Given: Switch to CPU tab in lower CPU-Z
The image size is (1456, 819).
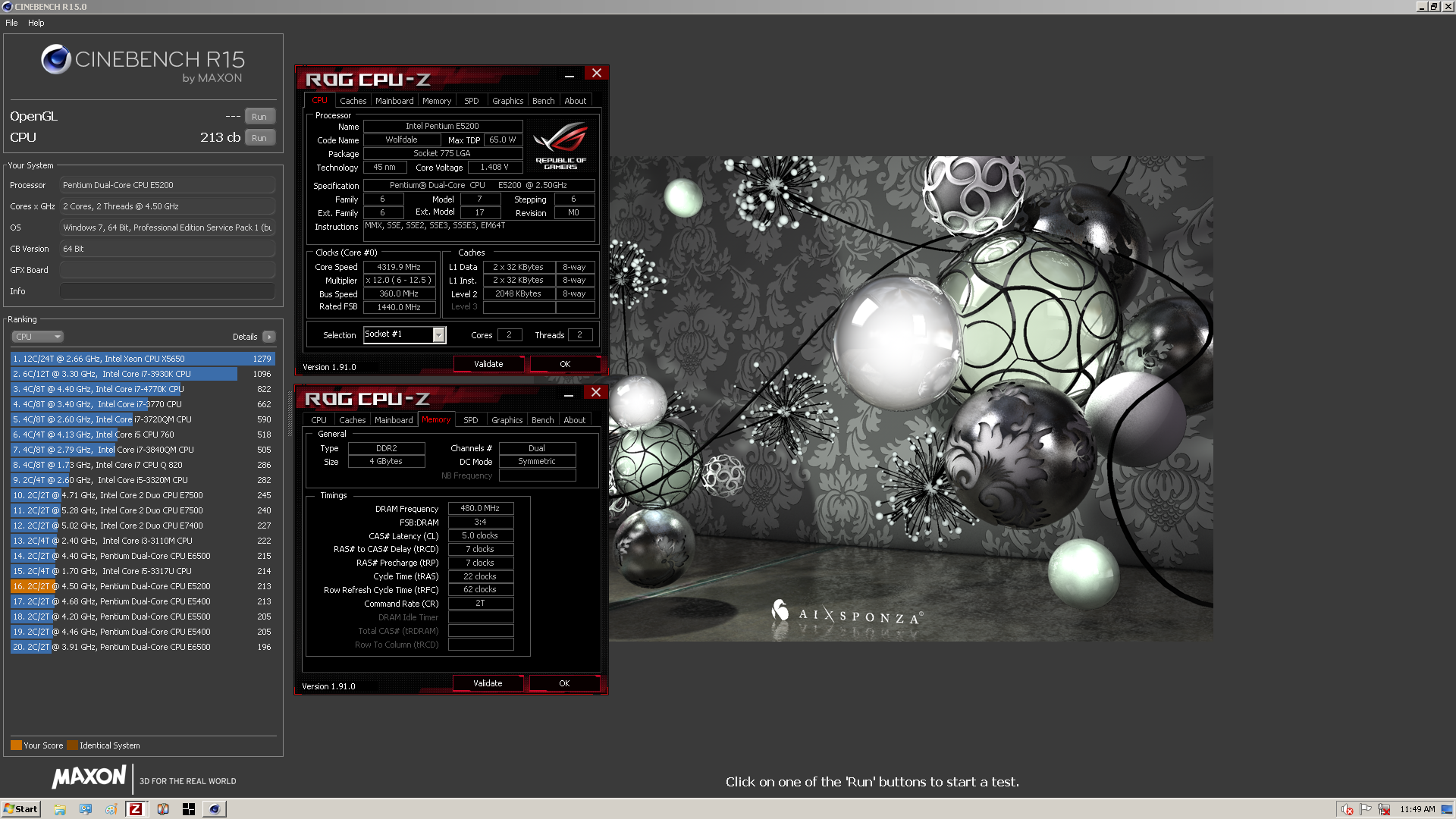Looking at the screenshot, I should point(319,420).
